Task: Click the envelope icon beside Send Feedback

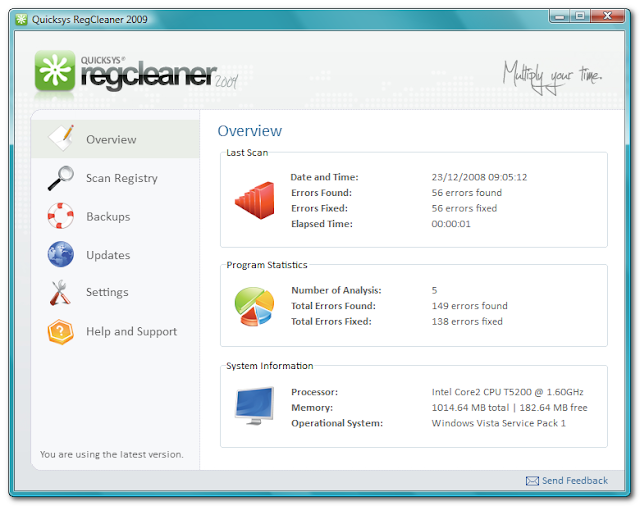Action: 532,481
